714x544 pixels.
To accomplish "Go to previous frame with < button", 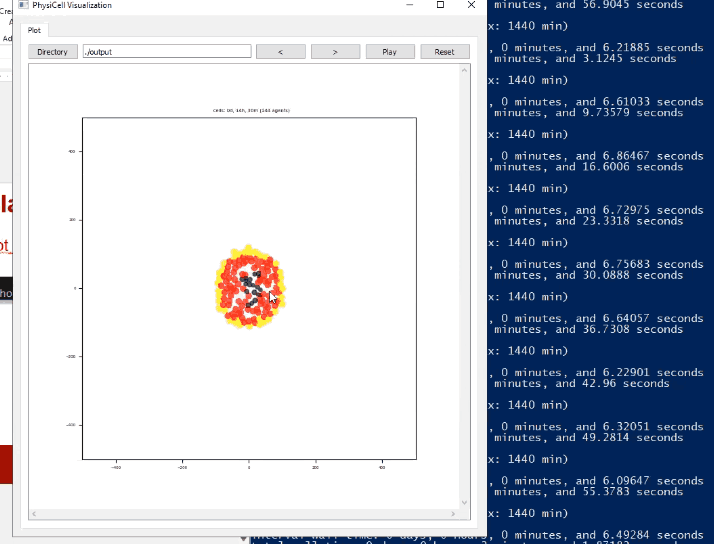I will coord(280,51).
